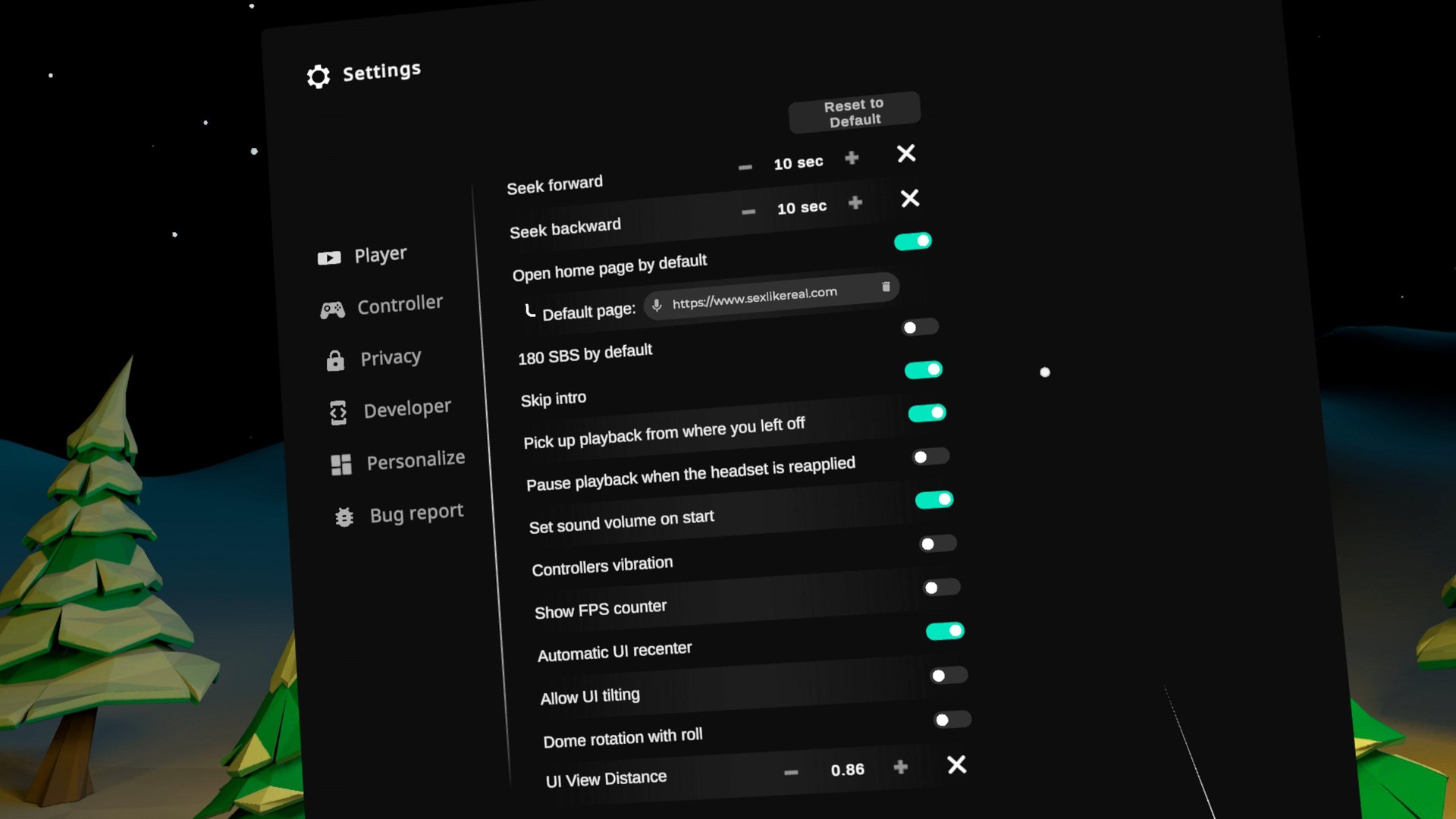Switch to Personalize settings section

click(x=415, y=460)
